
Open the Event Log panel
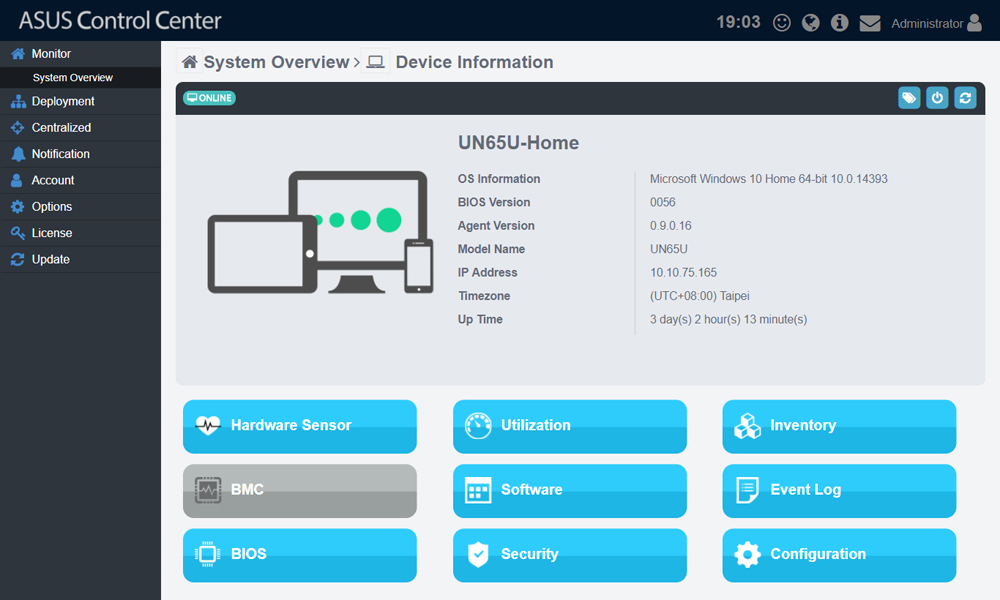[839, 490]
